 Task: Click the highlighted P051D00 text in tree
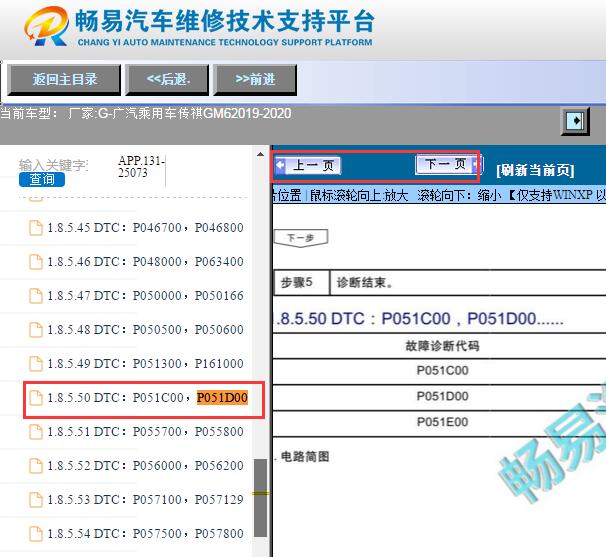pyautogui.click(x=222, y=398)
